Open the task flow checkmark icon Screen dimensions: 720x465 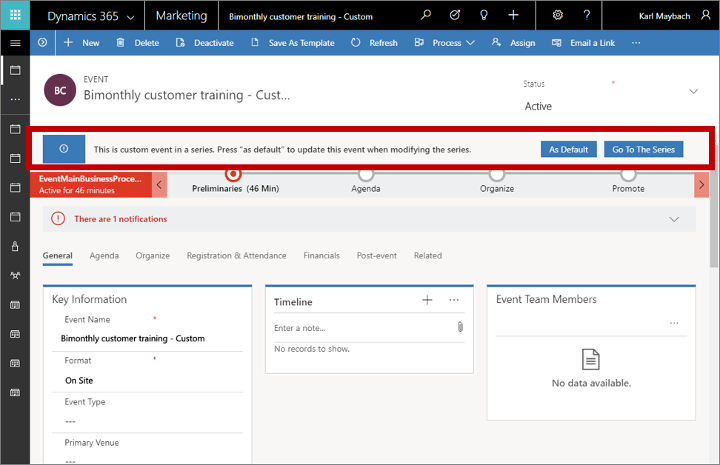pos(455,15)
